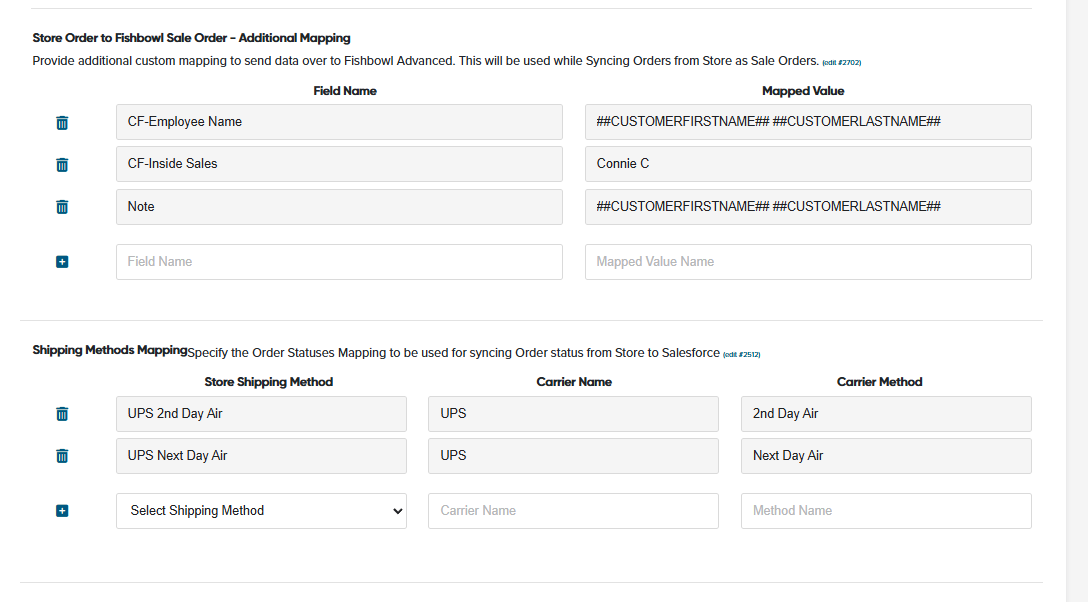This screenshot has width=1088, height=602.
Task: Select the Next Day Air carrier method
Action: [x=886, y=456]
